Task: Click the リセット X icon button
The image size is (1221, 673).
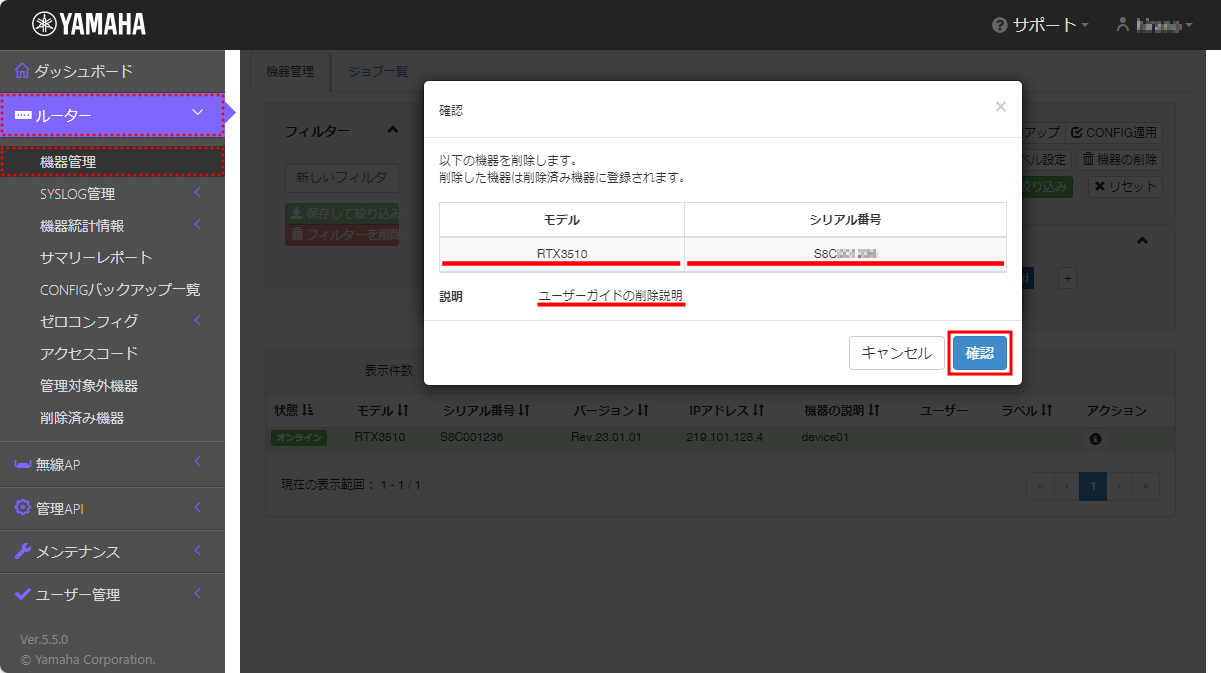Action: point(1099,186)
